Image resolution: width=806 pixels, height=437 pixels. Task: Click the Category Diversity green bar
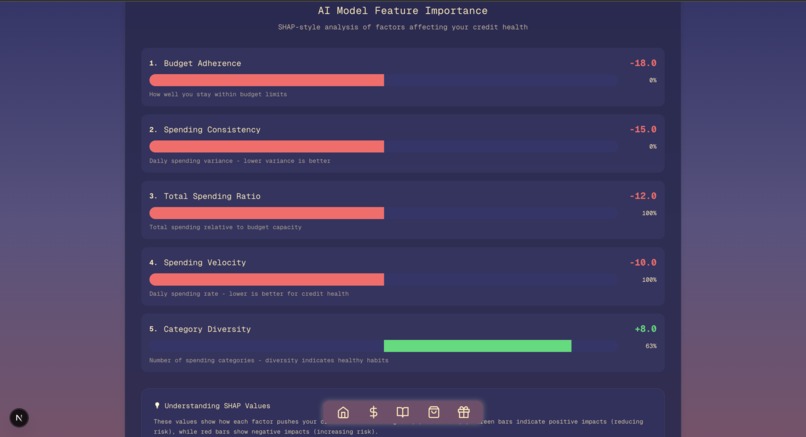coord(478,346)
